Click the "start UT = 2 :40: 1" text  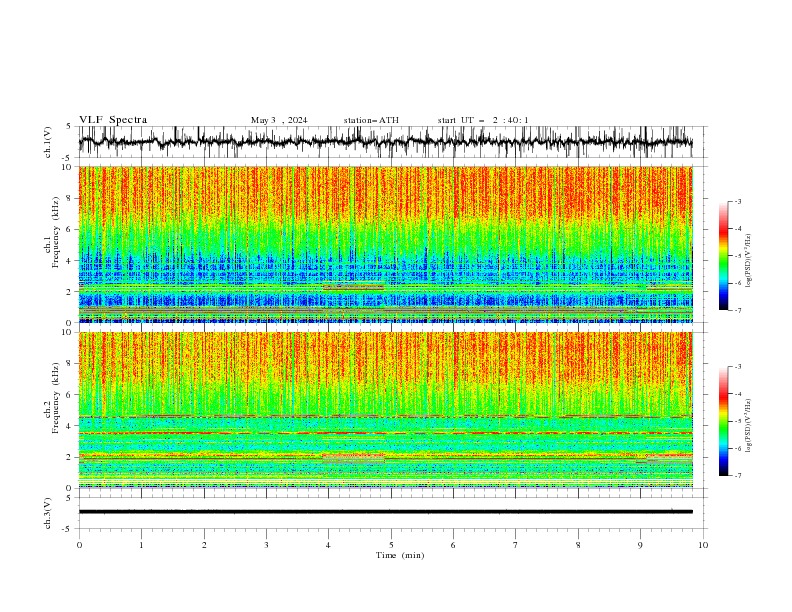tap(483, 120)
